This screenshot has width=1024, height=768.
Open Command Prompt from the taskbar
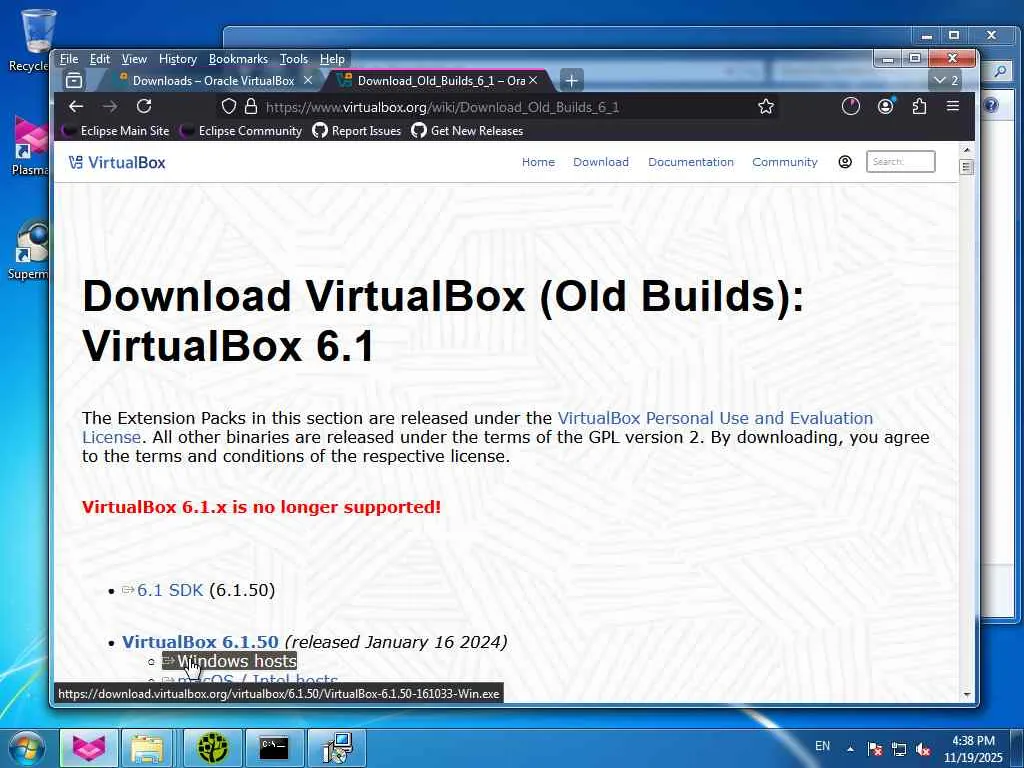(274, 748)
